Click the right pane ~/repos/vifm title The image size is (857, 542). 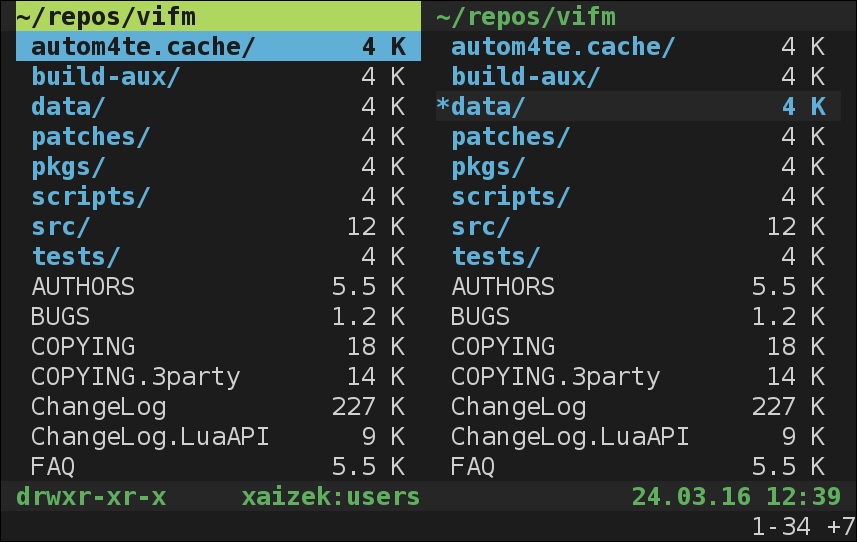pos(526,17)
